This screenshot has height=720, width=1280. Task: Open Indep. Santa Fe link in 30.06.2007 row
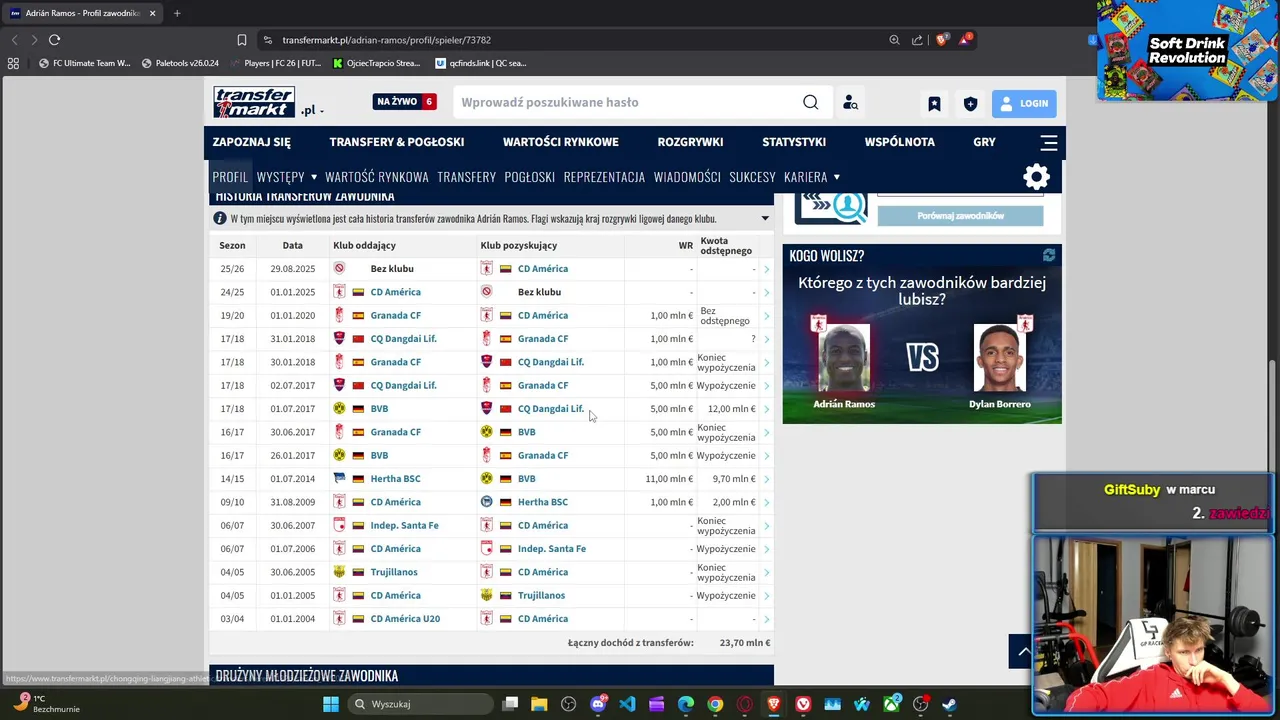(x=404, y=526)
